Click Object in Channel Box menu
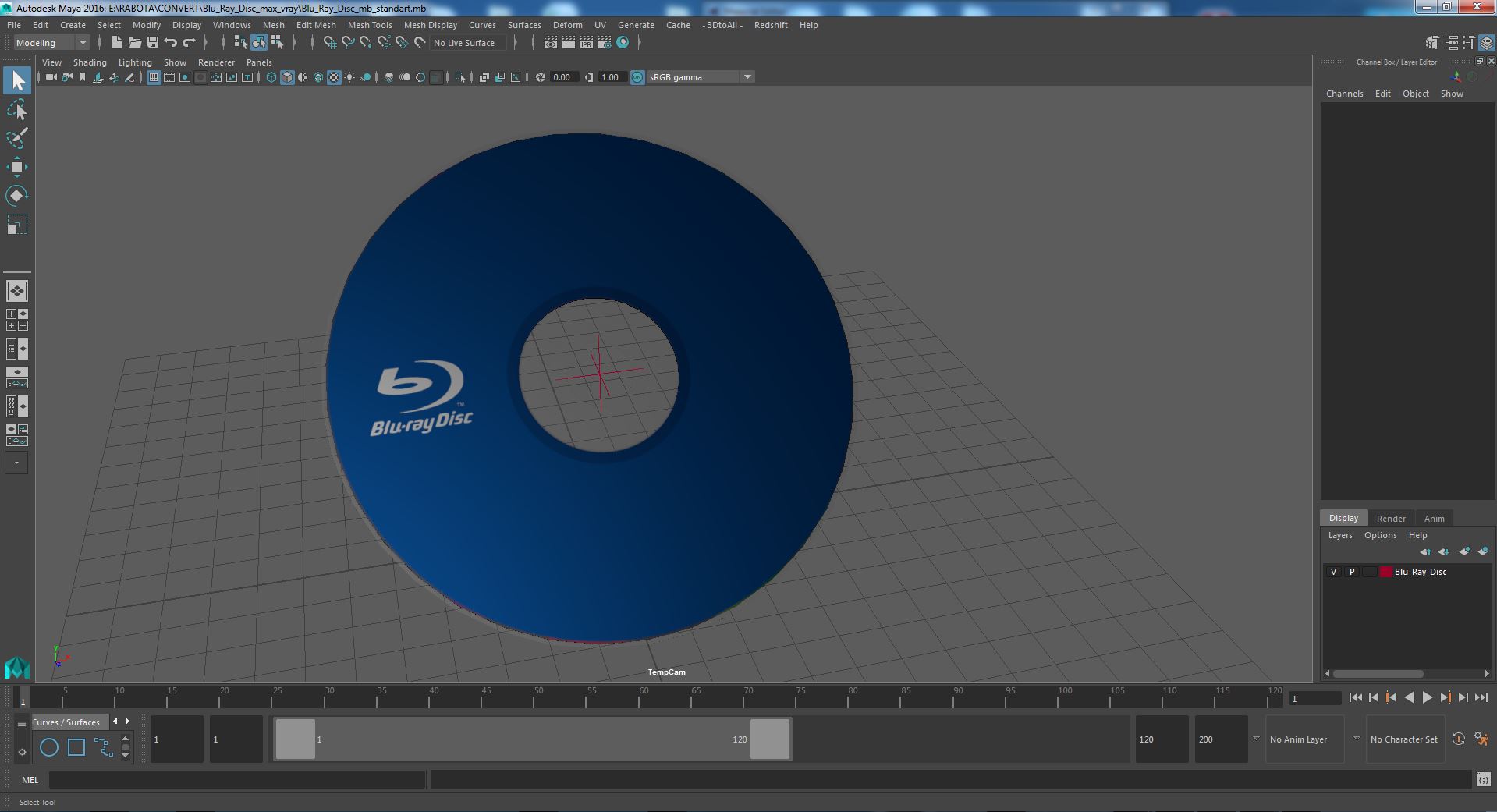 1415,94
